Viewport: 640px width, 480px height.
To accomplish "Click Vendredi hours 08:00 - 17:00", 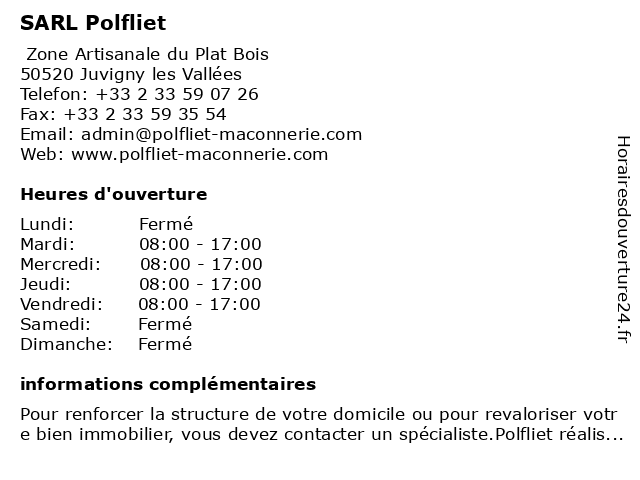I will click(x=200, y=304).
